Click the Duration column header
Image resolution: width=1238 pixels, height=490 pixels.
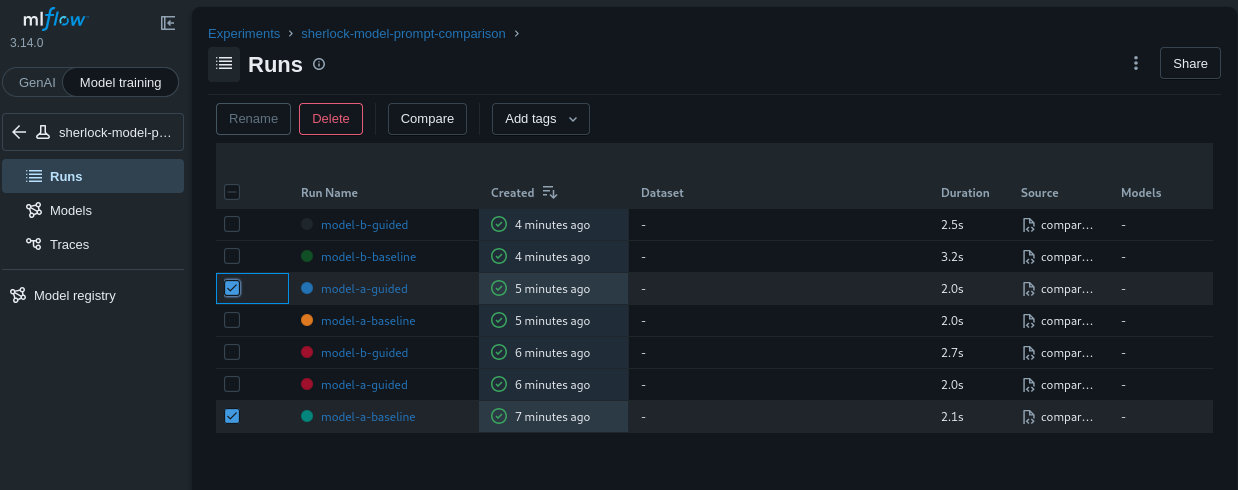click(965, 193)
